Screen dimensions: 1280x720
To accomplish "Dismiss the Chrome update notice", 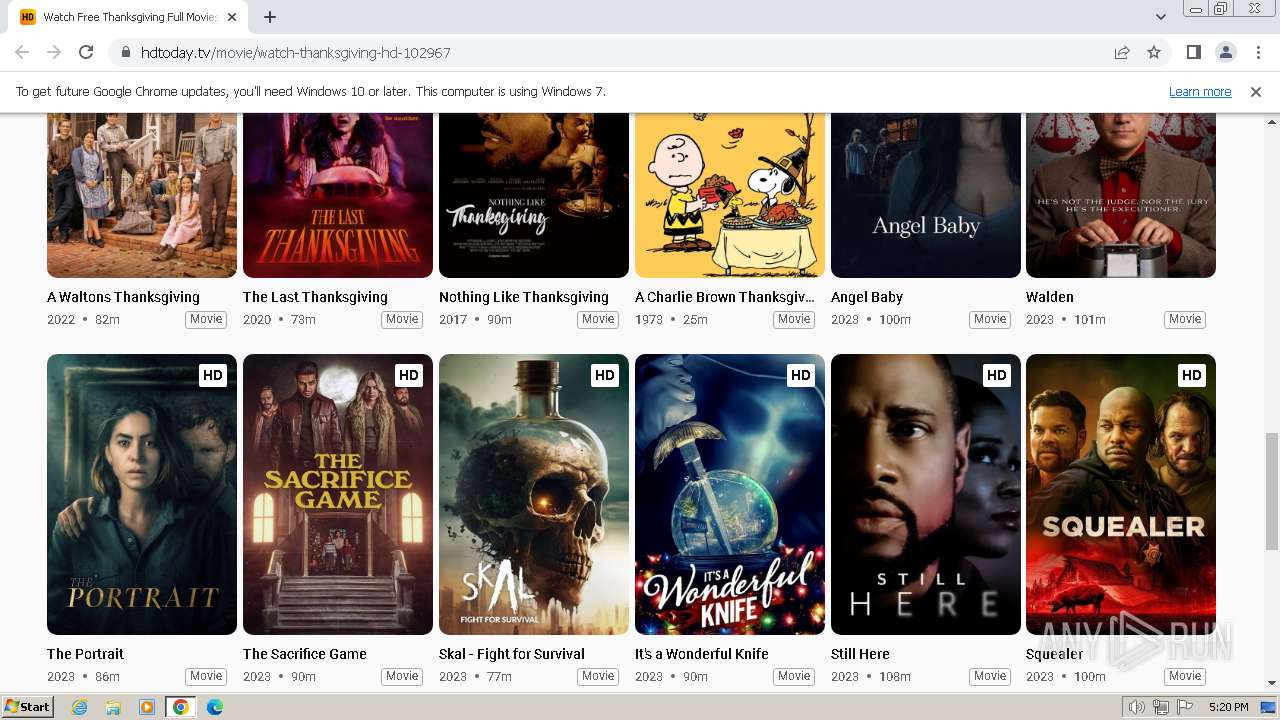I will point(1256,92).
